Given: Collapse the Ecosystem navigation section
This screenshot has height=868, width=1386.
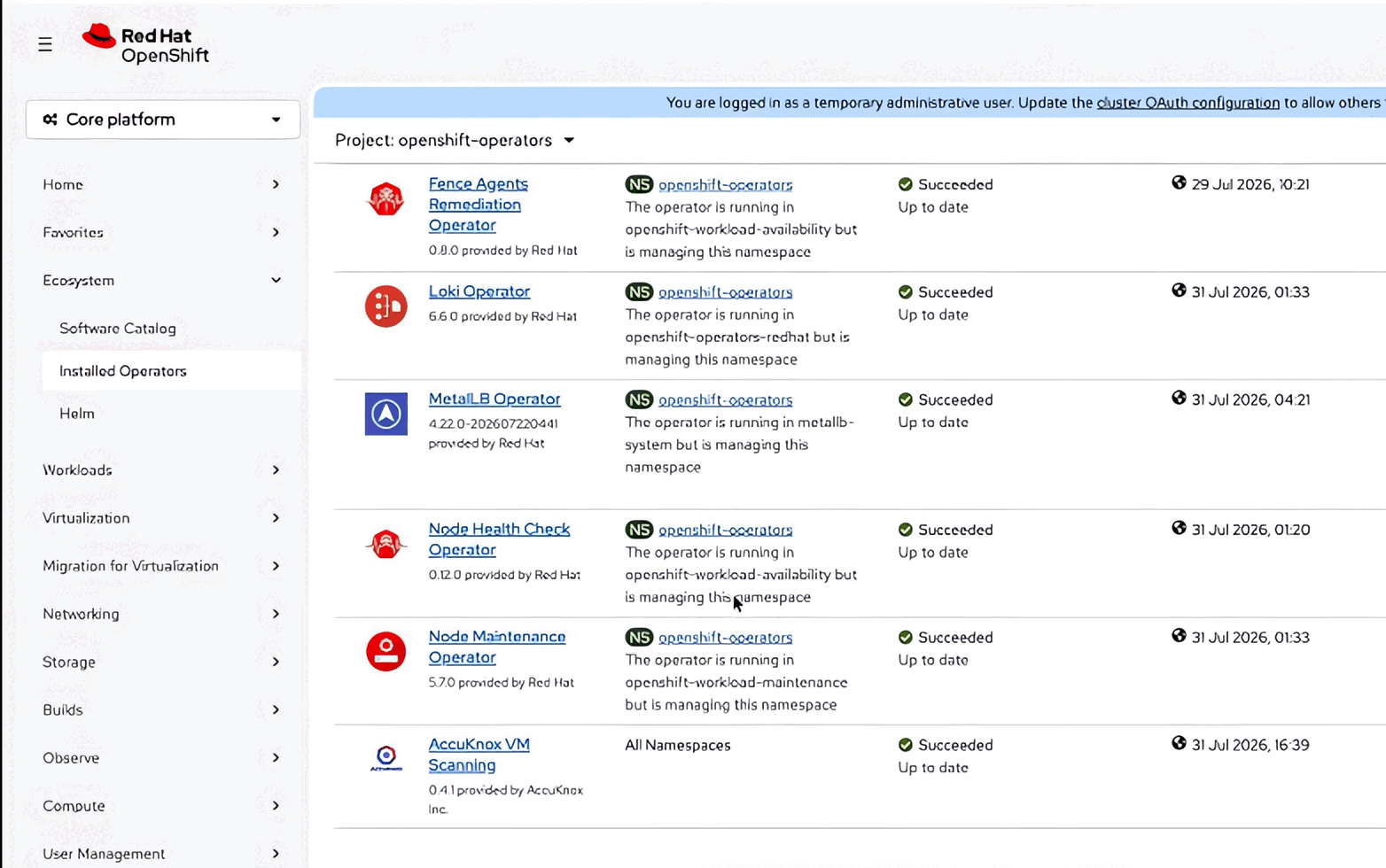Looking at the screenshot, I should point(162,280).
